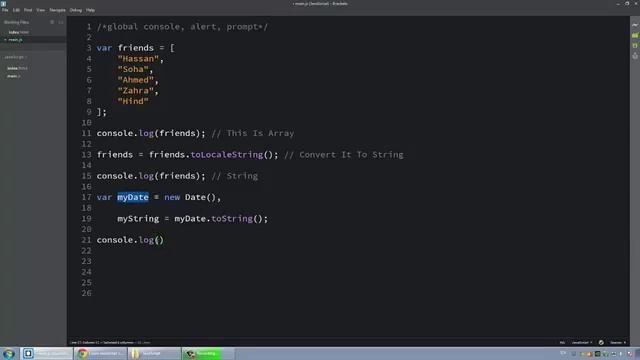Open index.html in the project tree

pos(18,68)
